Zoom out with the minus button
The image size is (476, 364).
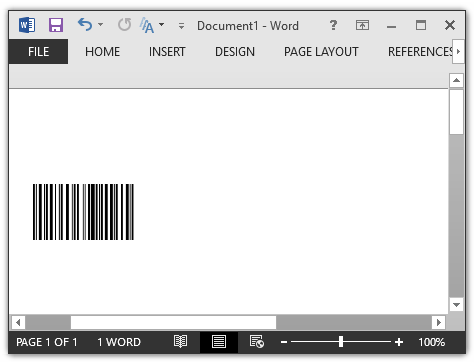tap(284, 342)
